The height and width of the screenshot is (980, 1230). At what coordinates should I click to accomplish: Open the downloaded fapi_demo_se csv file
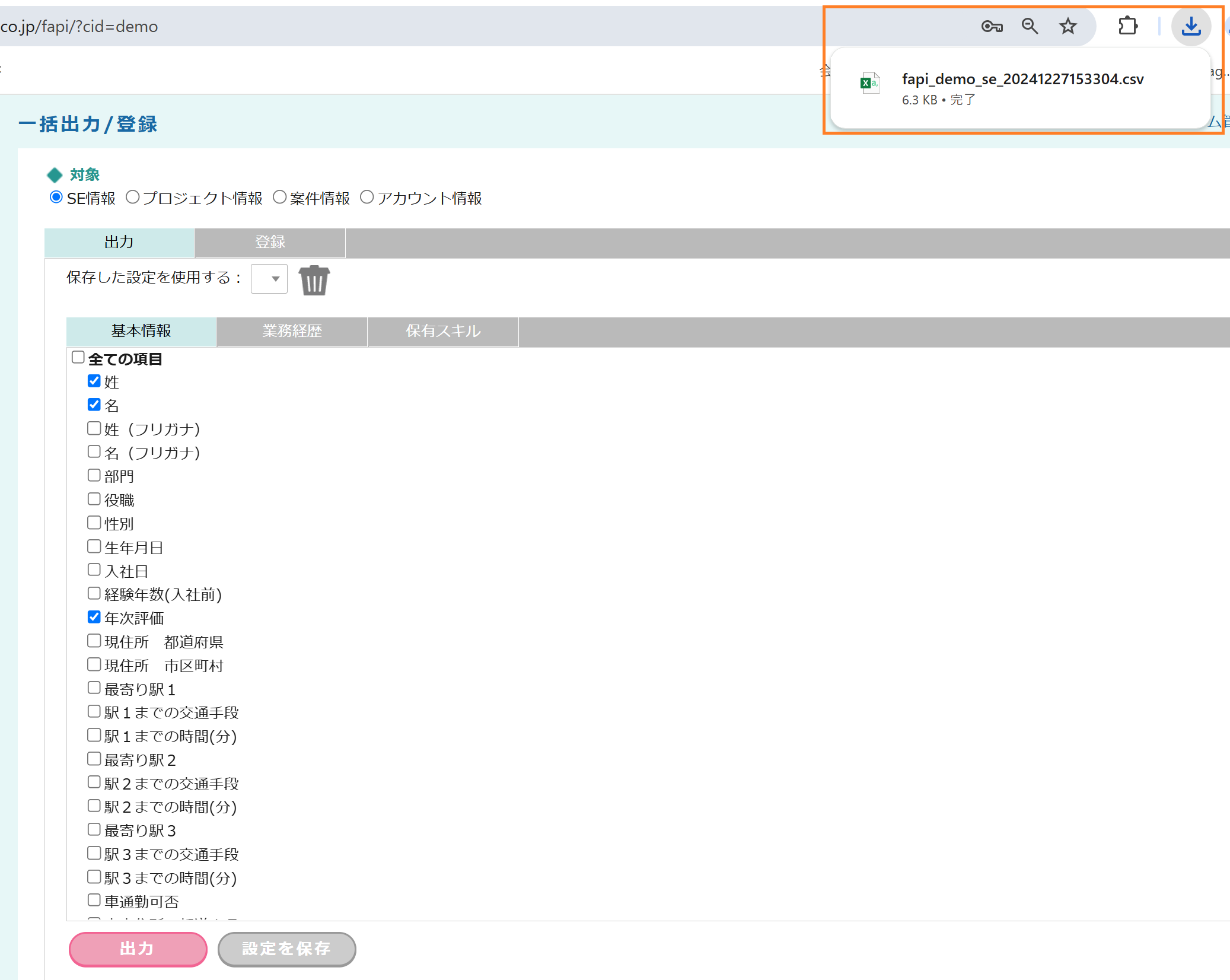click(1022, 79)
